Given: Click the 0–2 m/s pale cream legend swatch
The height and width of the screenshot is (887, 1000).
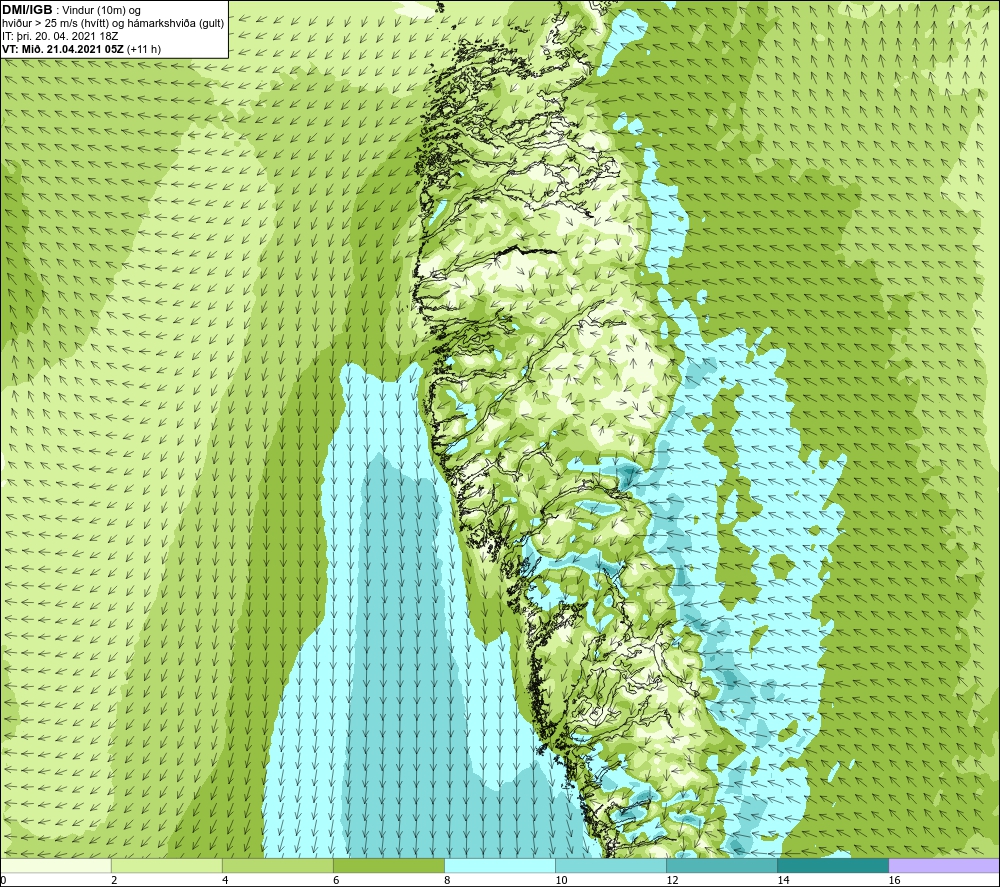Looking at the screenshot, I should coord(56,865).
